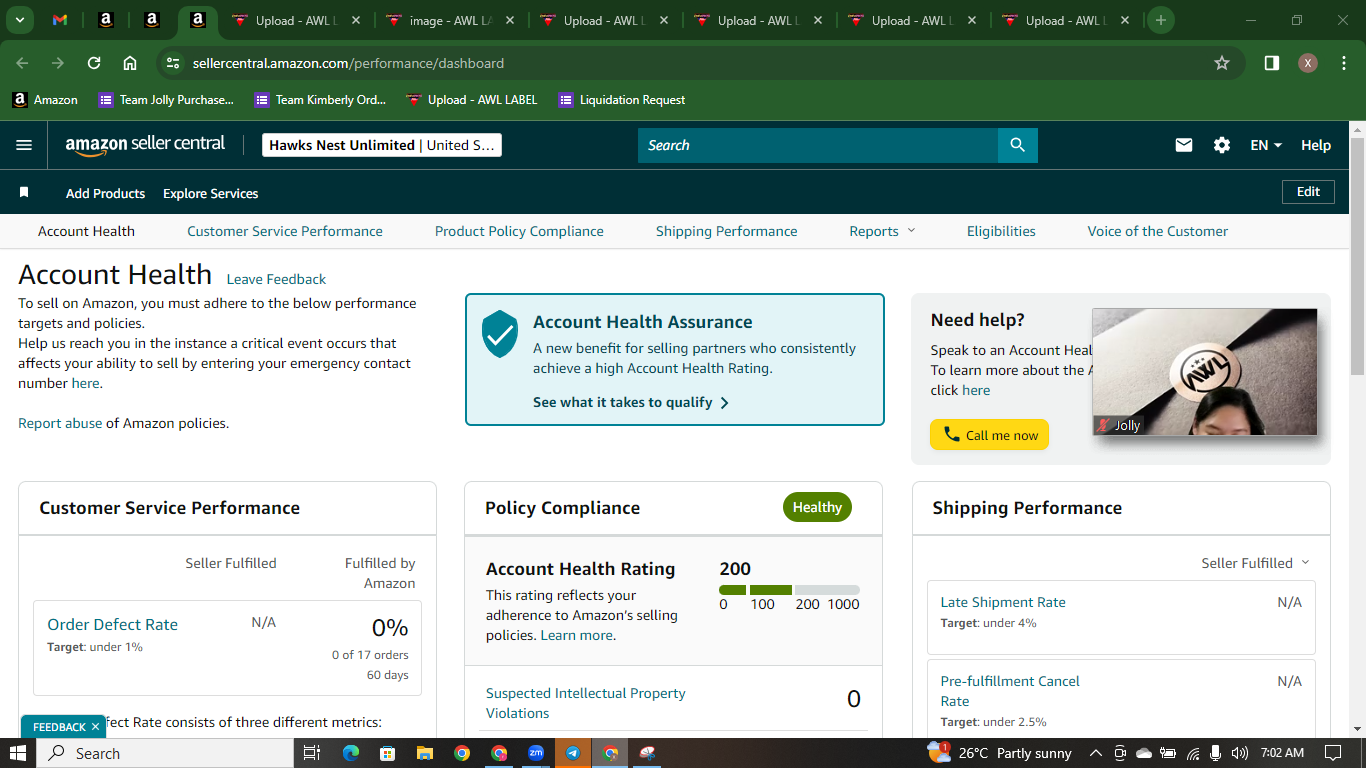Click the taskbar volume speaker icon
Image resolution: width=1366 pixels, height=768 pixels.
coord(1240,753)
